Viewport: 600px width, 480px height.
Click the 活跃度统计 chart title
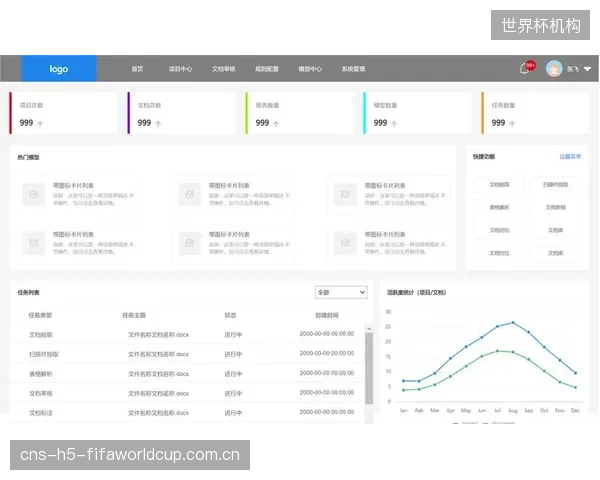point(416,292)
